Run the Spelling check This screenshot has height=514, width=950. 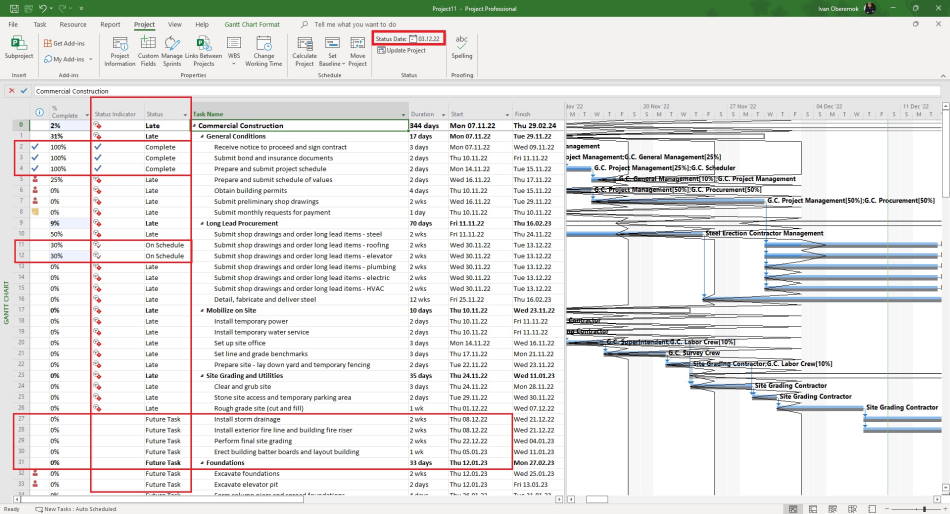coord(462,47)
